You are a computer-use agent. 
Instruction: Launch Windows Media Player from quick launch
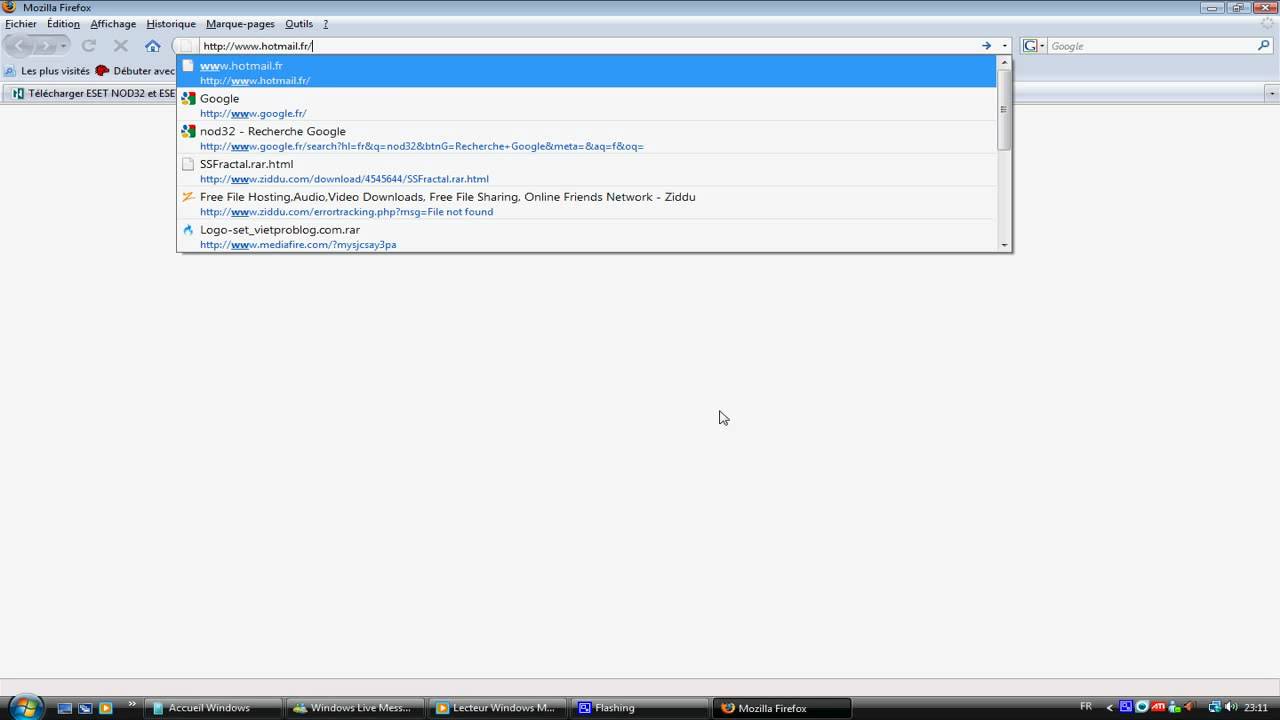coord(105,708)
